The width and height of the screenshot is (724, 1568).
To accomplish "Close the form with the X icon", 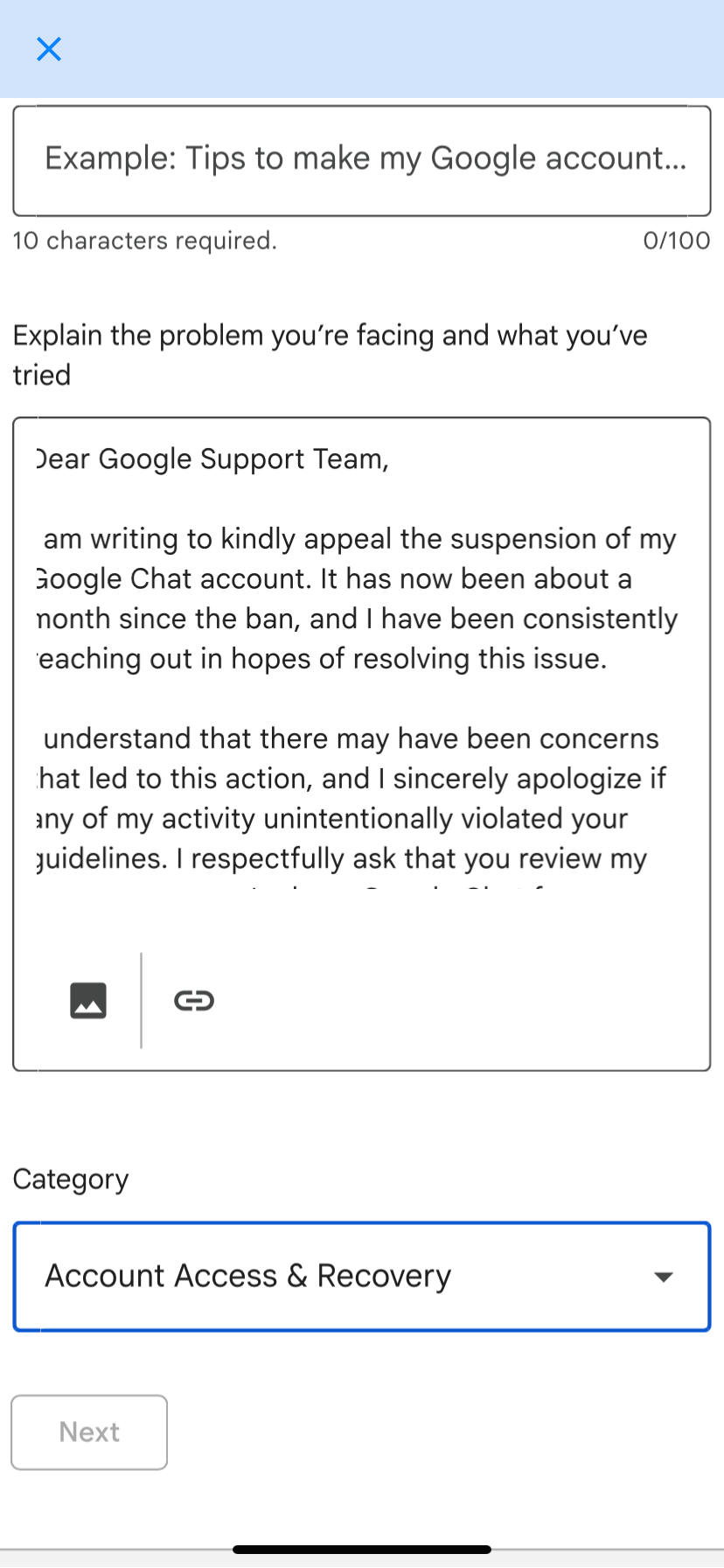I will (49, 49).
